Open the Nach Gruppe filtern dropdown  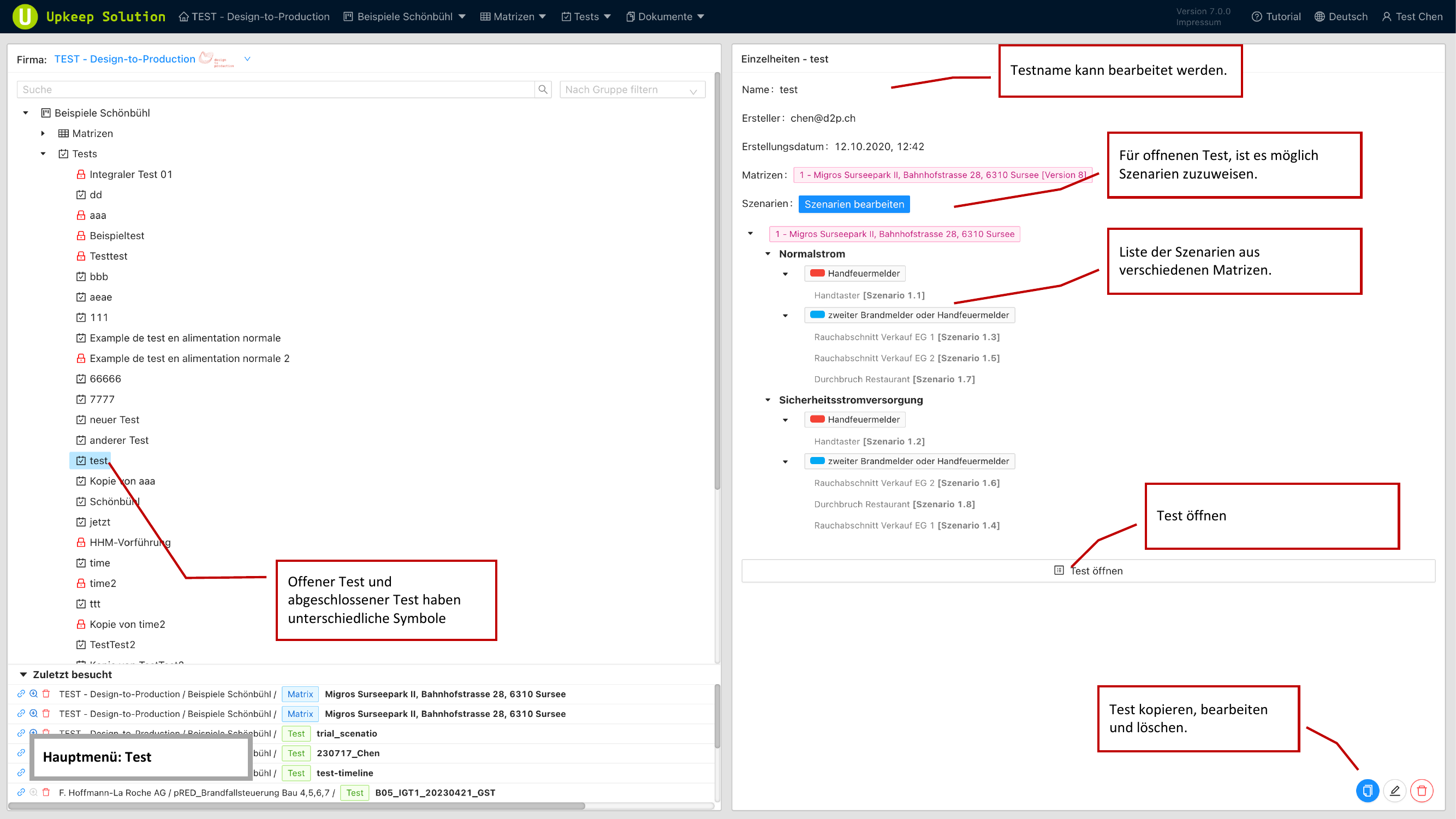(632, 90)
